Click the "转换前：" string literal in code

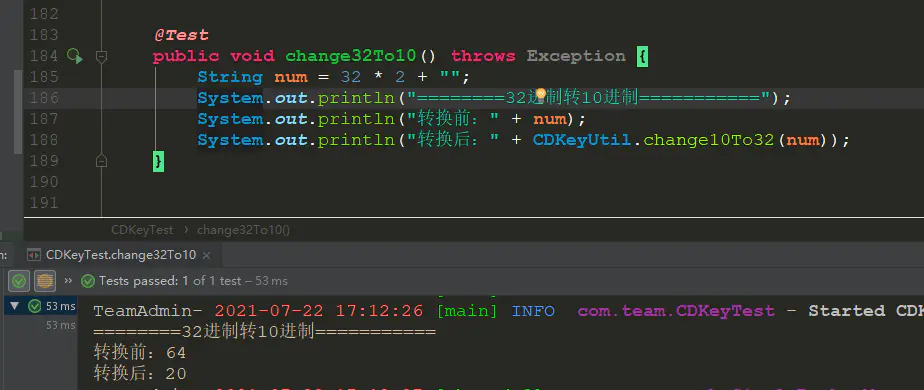[453, 119]
